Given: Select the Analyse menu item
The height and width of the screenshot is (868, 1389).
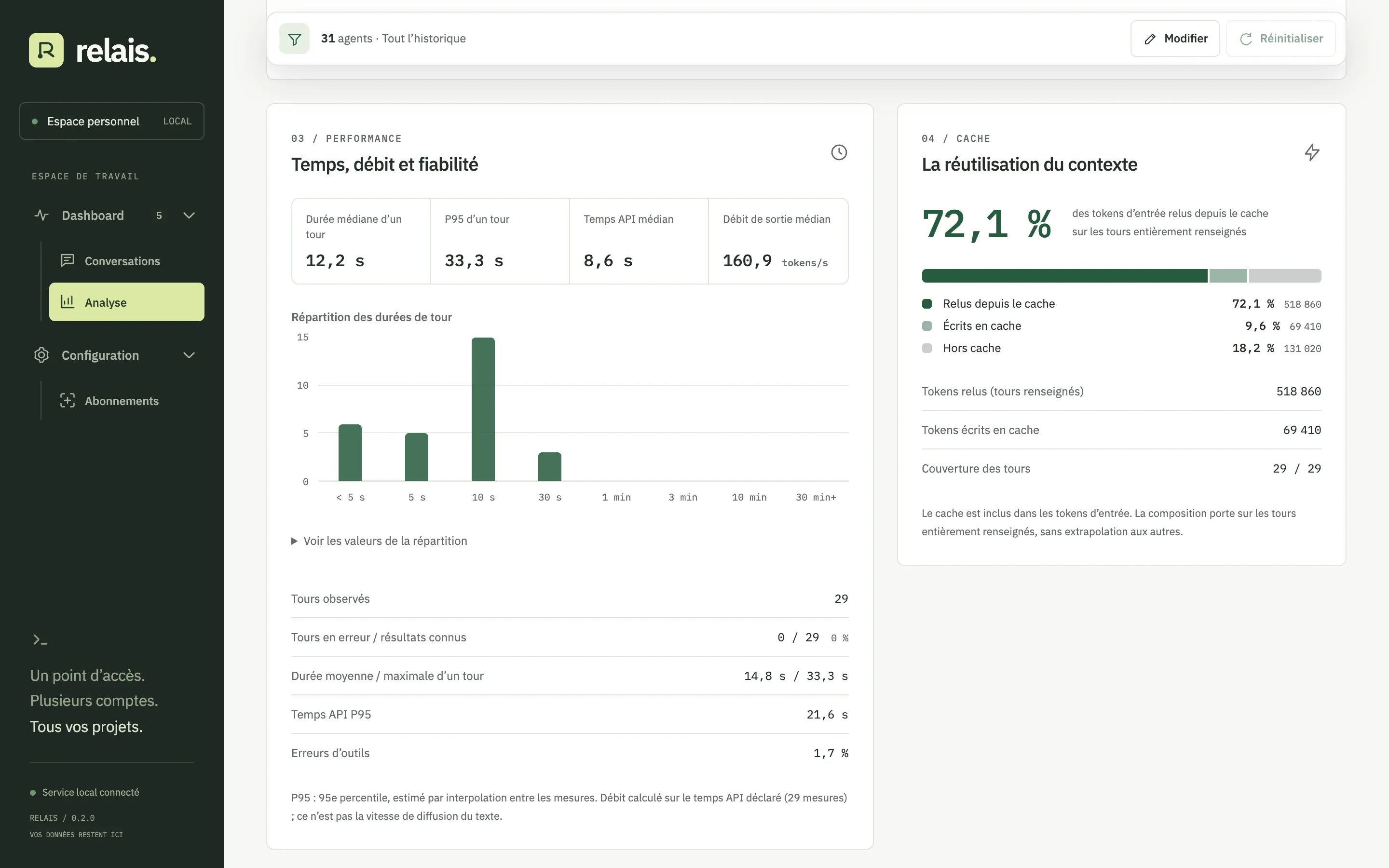Looking at the screenshot, I should click(126, 302).
